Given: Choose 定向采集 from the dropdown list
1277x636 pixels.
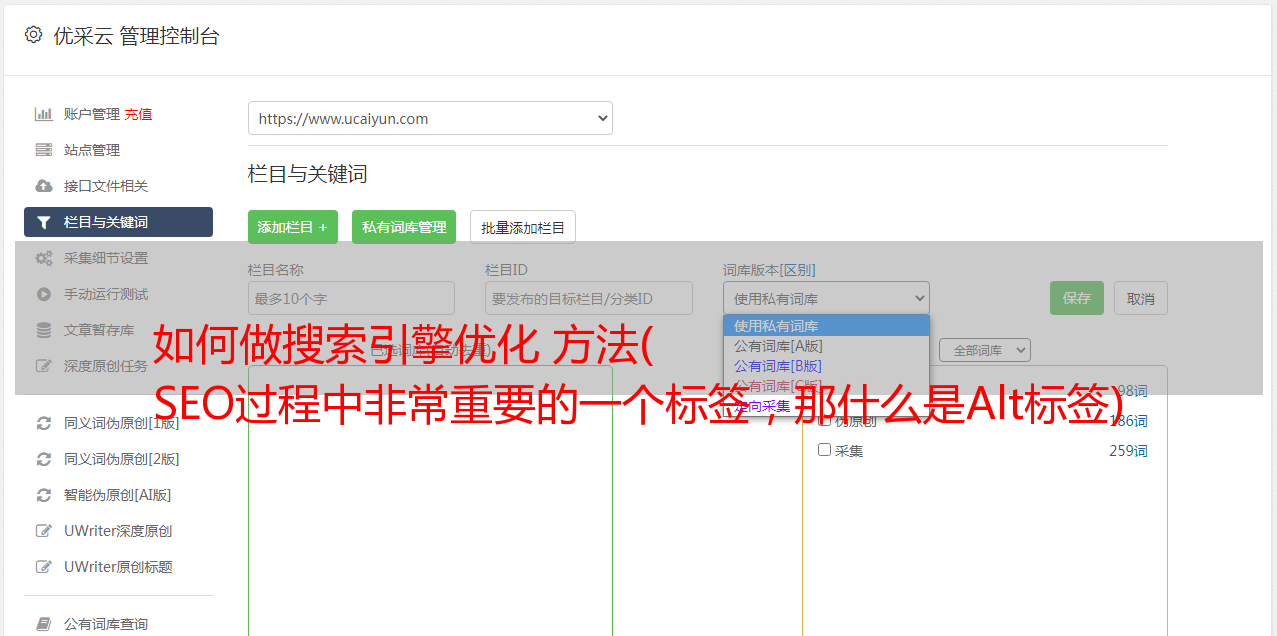Looking at the screenshot, I should tap(826, 406).
